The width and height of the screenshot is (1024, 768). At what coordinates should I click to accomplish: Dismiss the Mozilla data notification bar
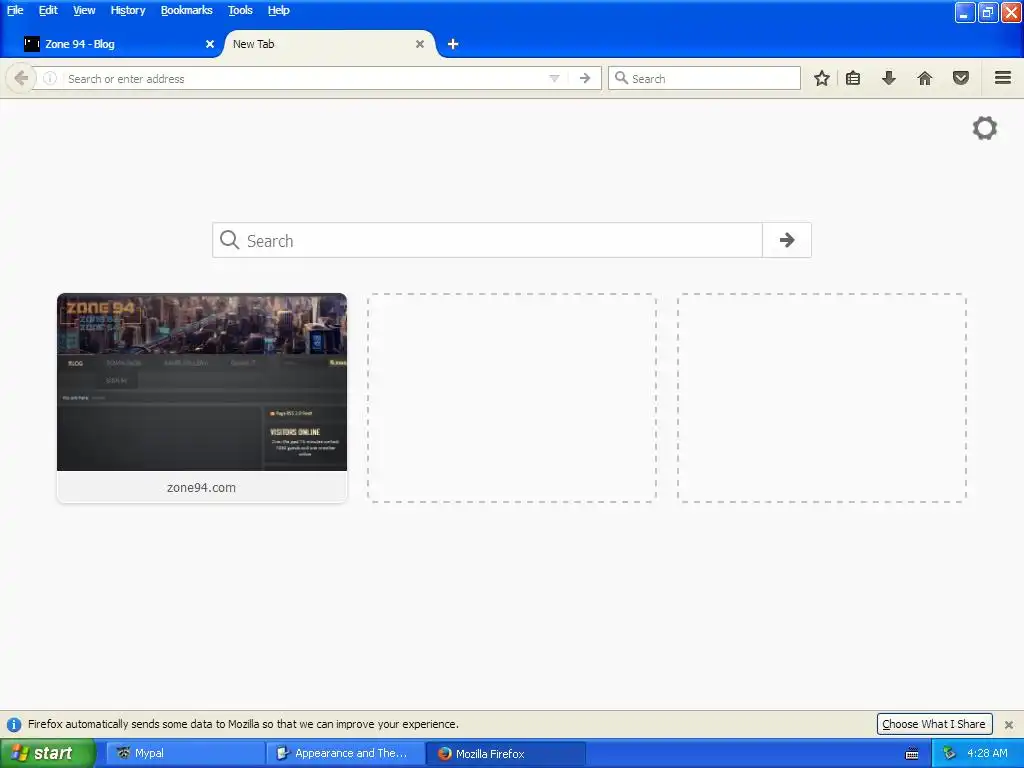pyautogui.click(x=1008, y=725)
